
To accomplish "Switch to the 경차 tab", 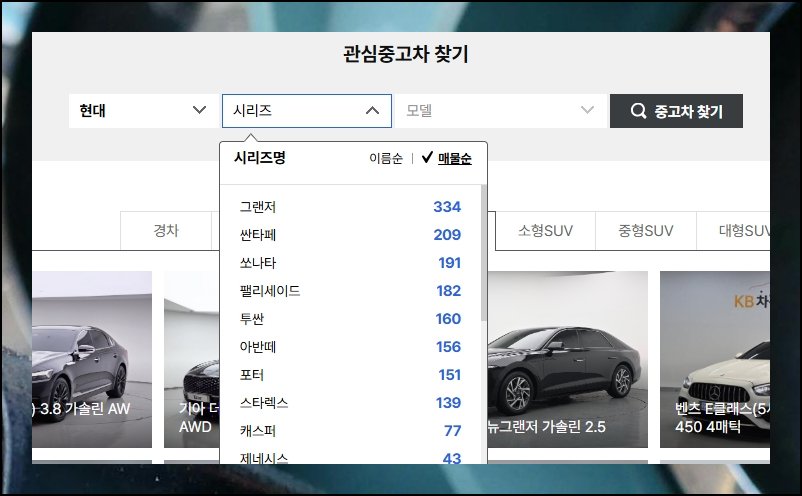I will tap(166, 231).
